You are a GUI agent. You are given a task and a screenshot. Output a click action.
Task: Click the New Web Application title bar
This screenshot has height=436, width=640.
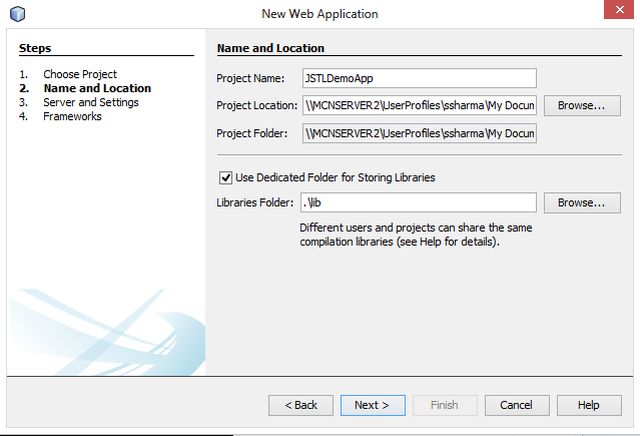(320, 13)
